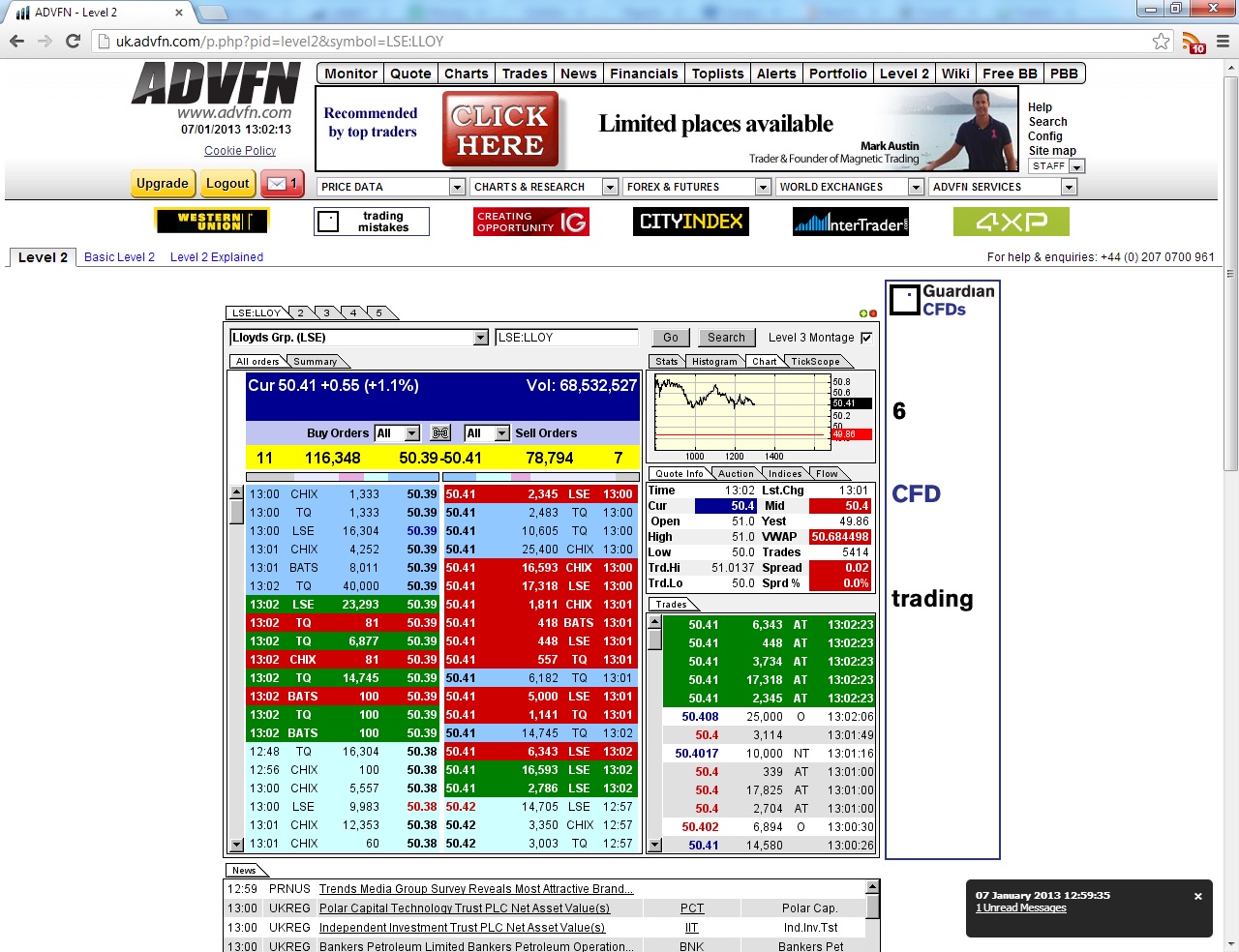Click the red status dot above the montage

[873, 313]
